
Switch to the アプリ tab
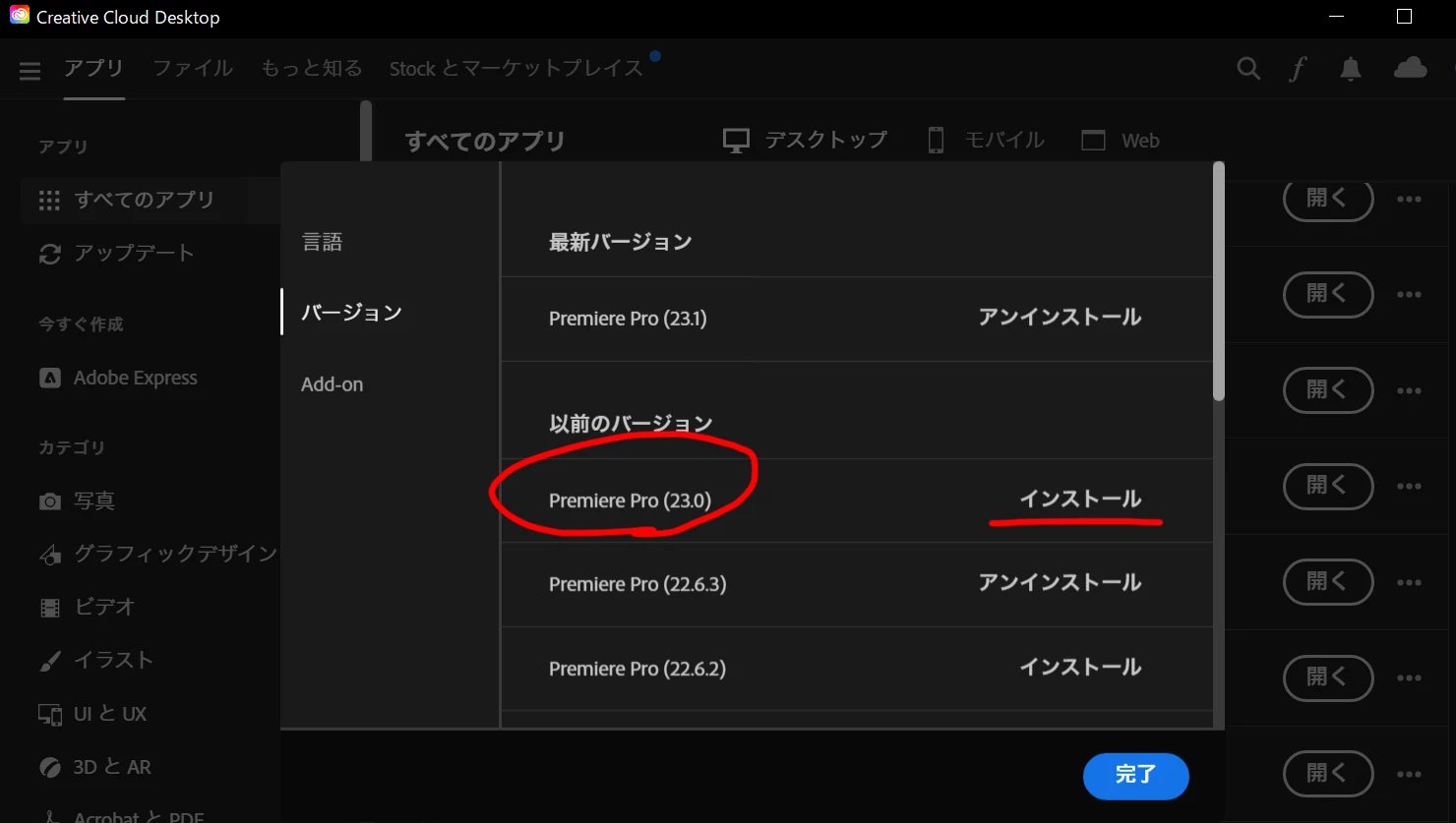[x=93, y=68]
